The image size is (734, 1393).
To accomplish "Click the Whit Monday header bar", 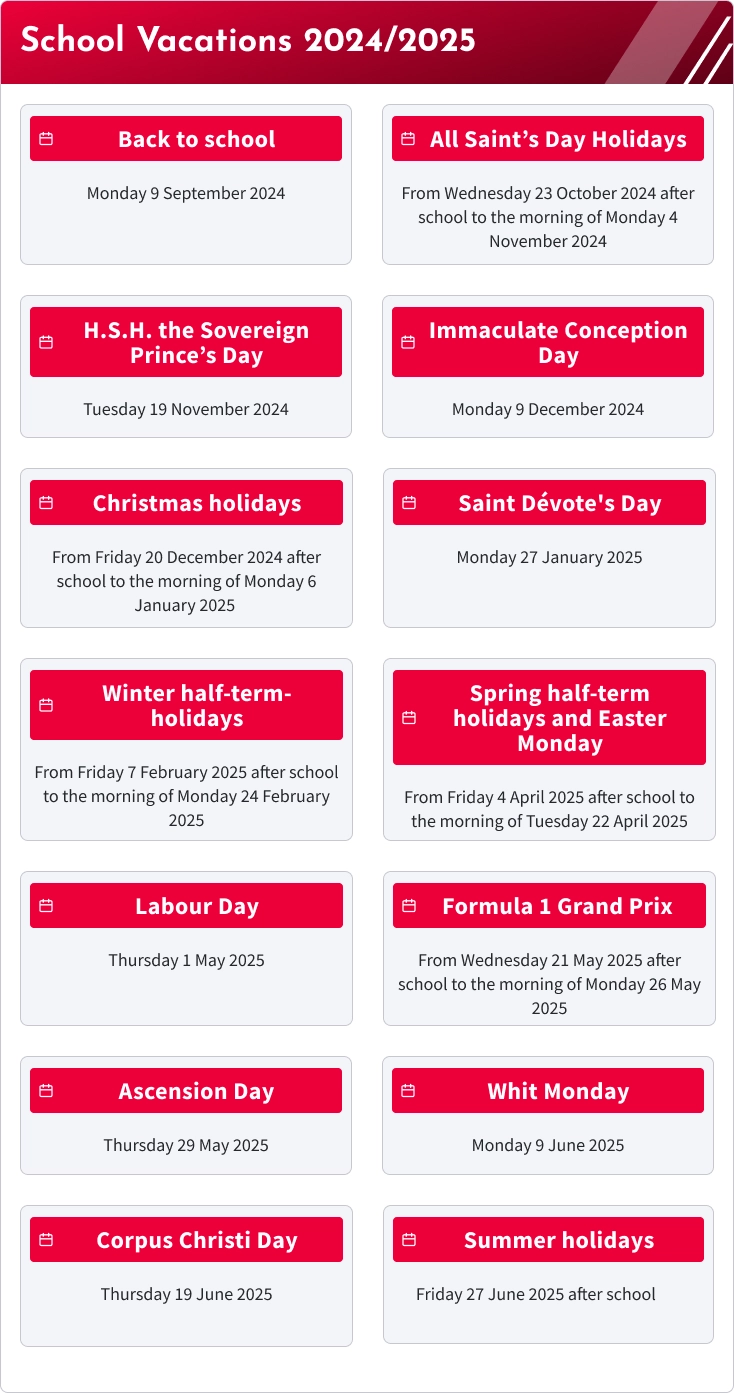I will point(548,1091).
